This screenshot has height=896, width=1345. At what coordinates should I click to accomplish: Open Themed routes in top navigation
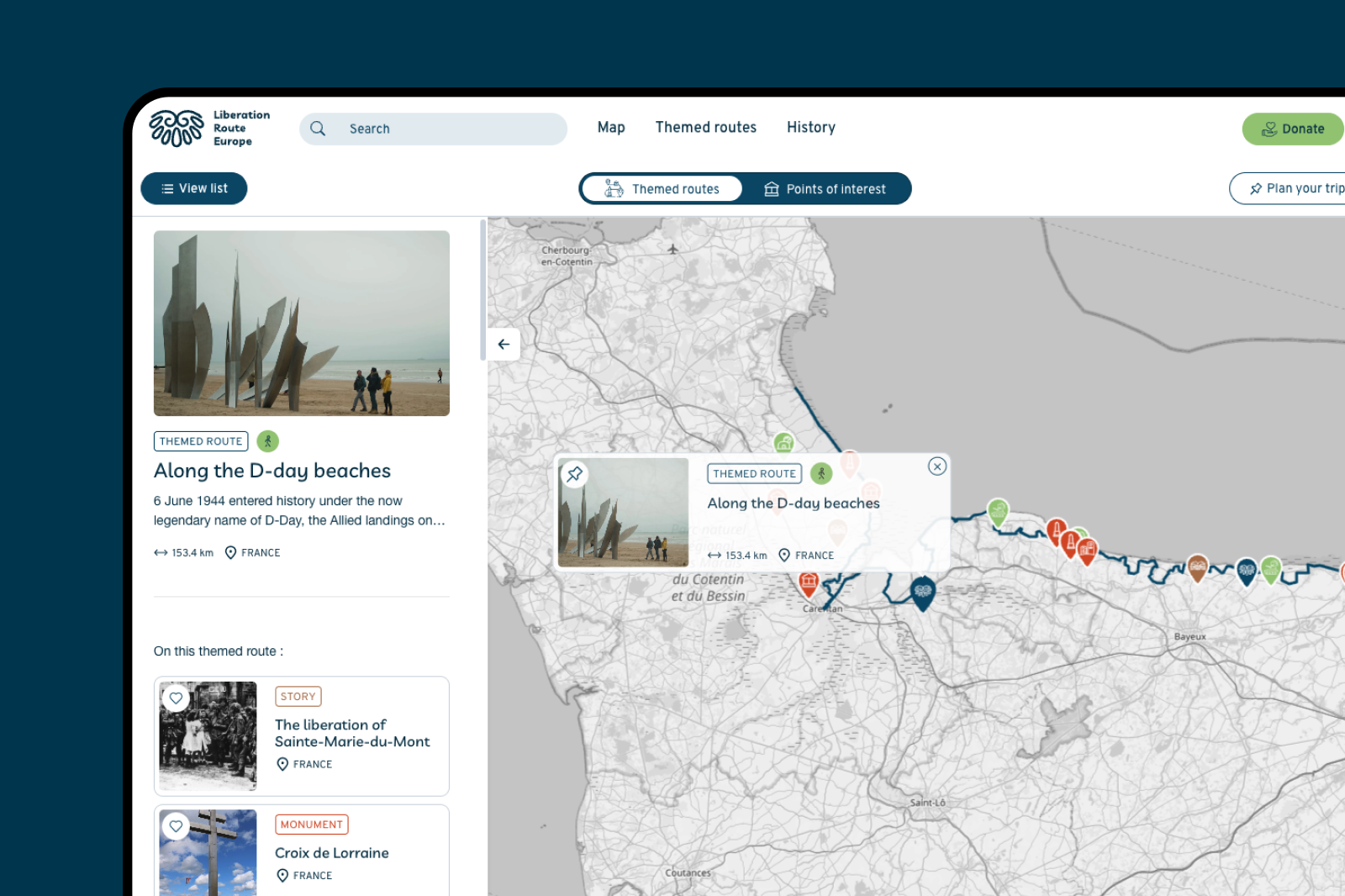click(705, 128)
